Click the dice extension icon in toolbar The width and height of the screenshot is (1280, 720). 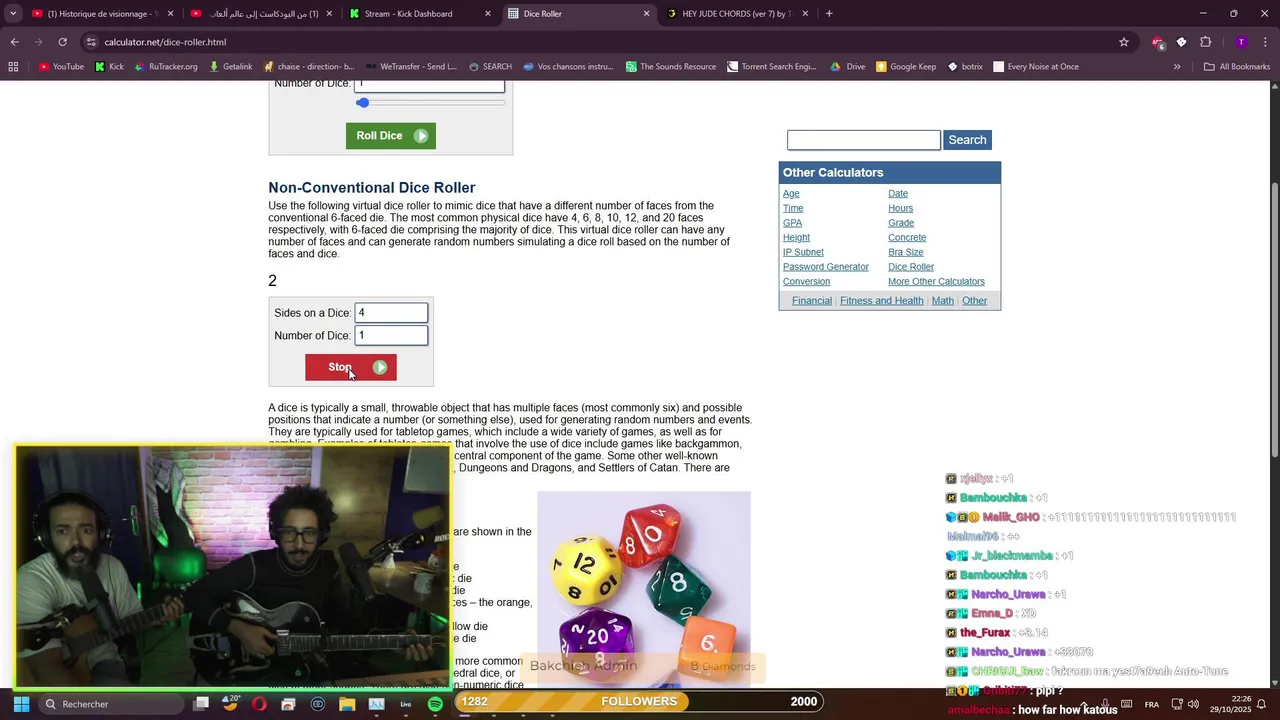point(1181,42)
